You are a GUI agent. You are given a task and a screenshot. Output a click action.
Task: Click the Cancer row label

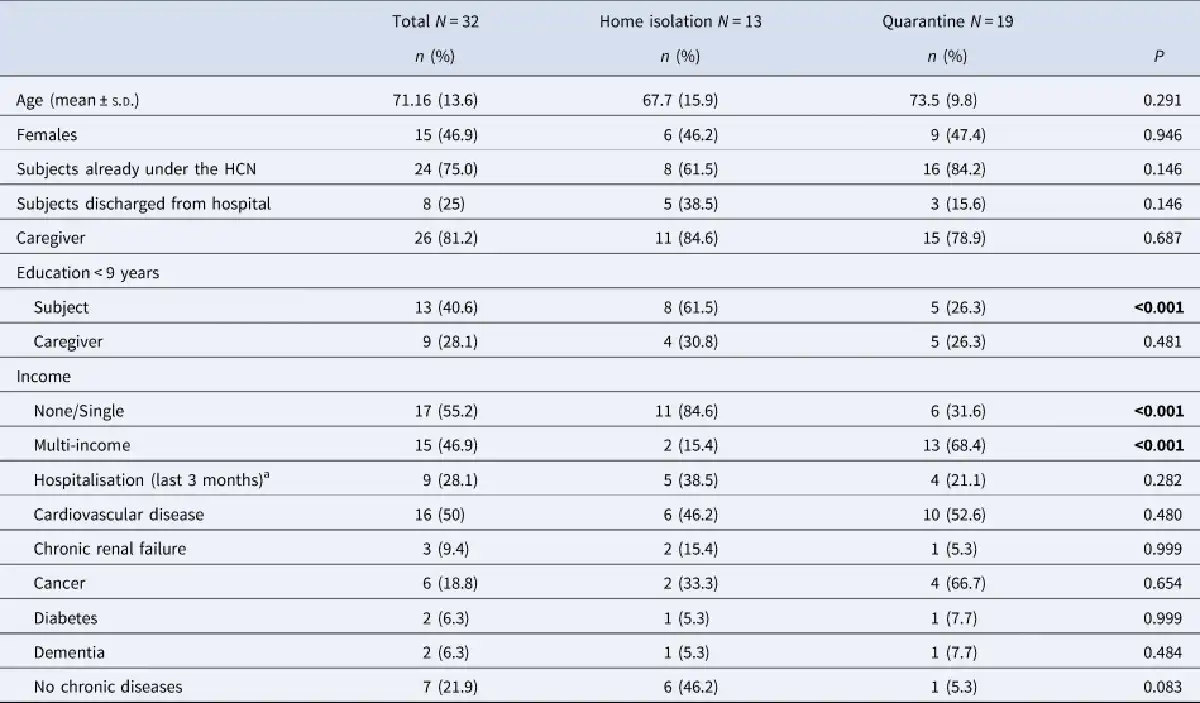click(59, 583)
